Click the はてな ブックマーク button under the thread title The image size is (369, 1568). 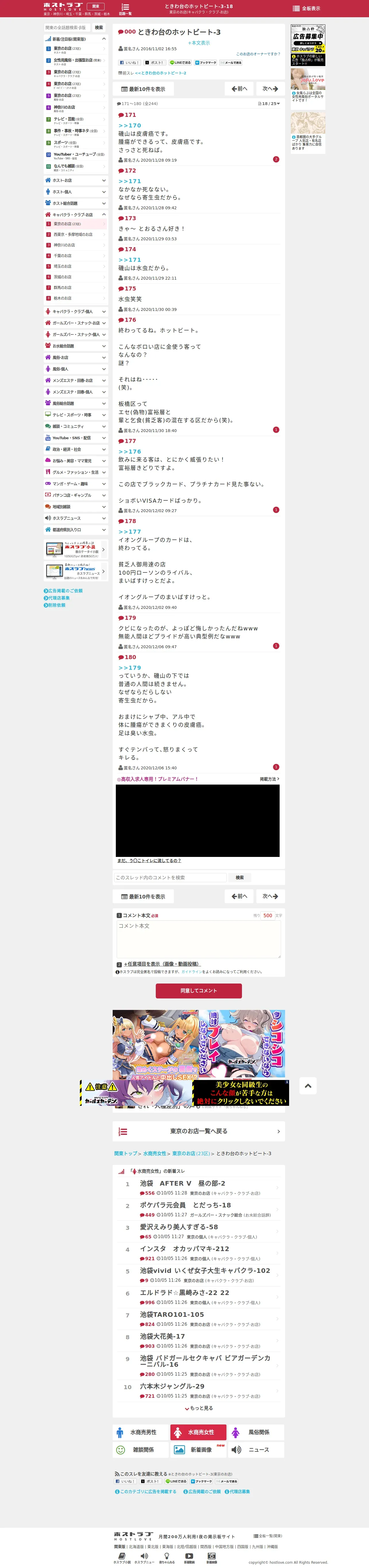coord(206,63)
